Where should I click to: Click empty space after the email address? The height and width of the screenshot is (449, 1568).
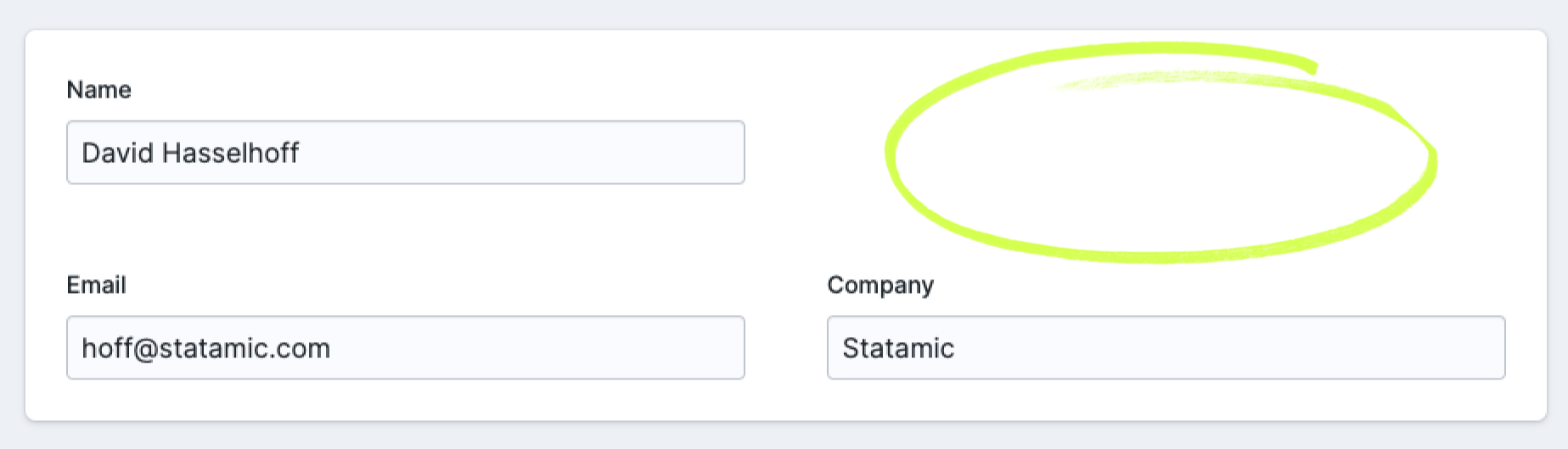pyautogui.click(x=543, y=348)
